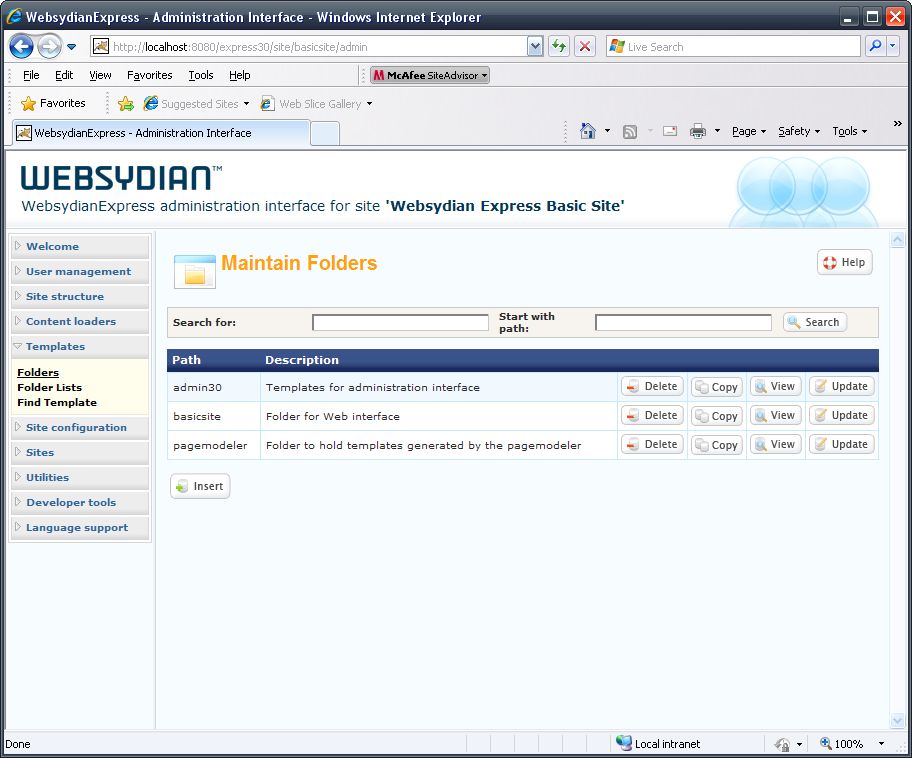Viewport: 912px width, 758px height.
Task: View the pagemodeler folder
Action: coord(776,444)
